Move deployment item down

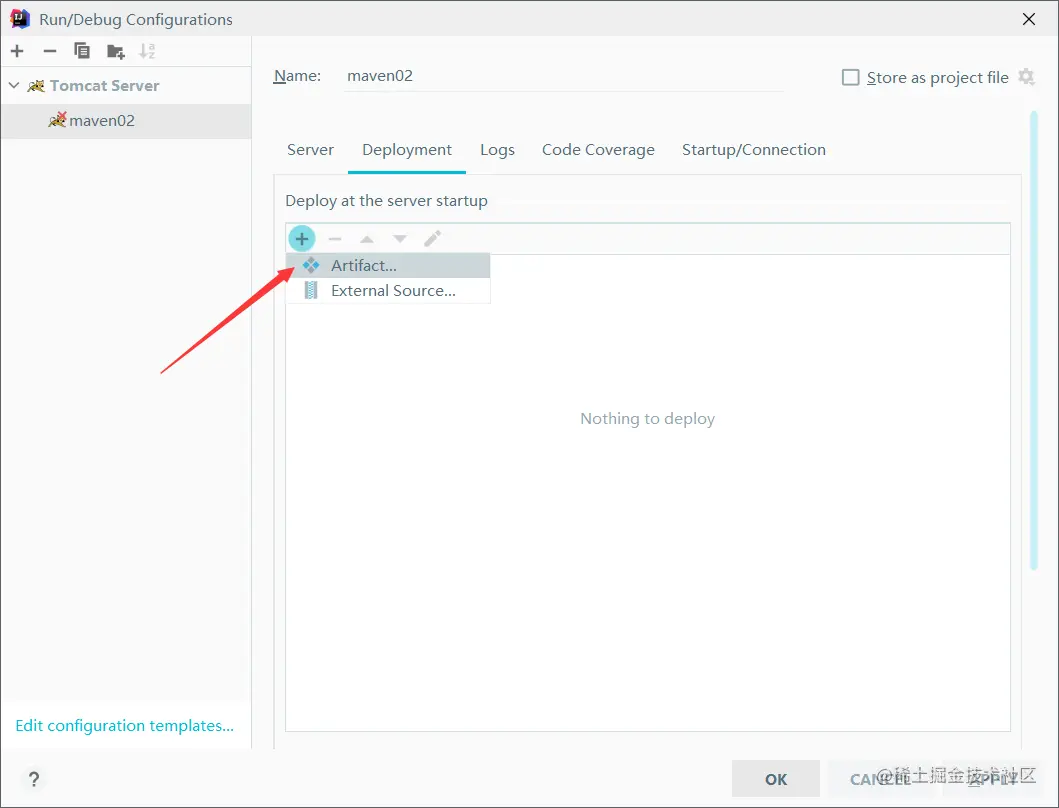400,238
